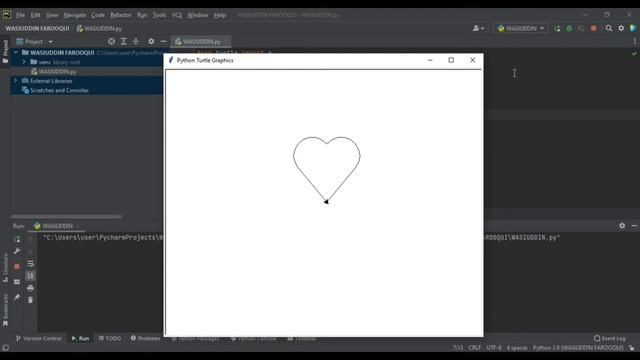Screen dimensions: 640x360
Task: Click the pin tab icon in Run panel
Action: [17, 298]
